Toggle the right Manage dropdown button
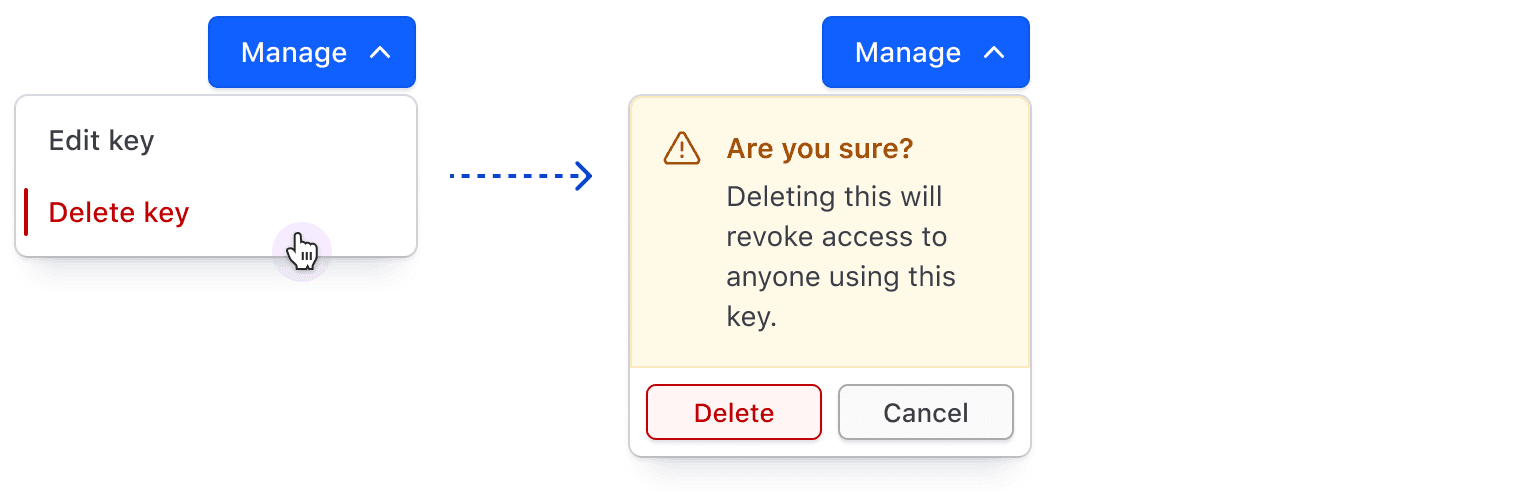This screenshot has width=1540, height=504. click(x=925, y=52)
